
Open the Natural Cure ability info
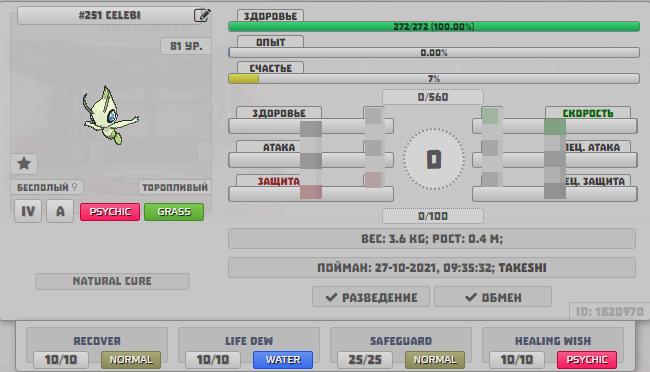click(x=112, y=281)
